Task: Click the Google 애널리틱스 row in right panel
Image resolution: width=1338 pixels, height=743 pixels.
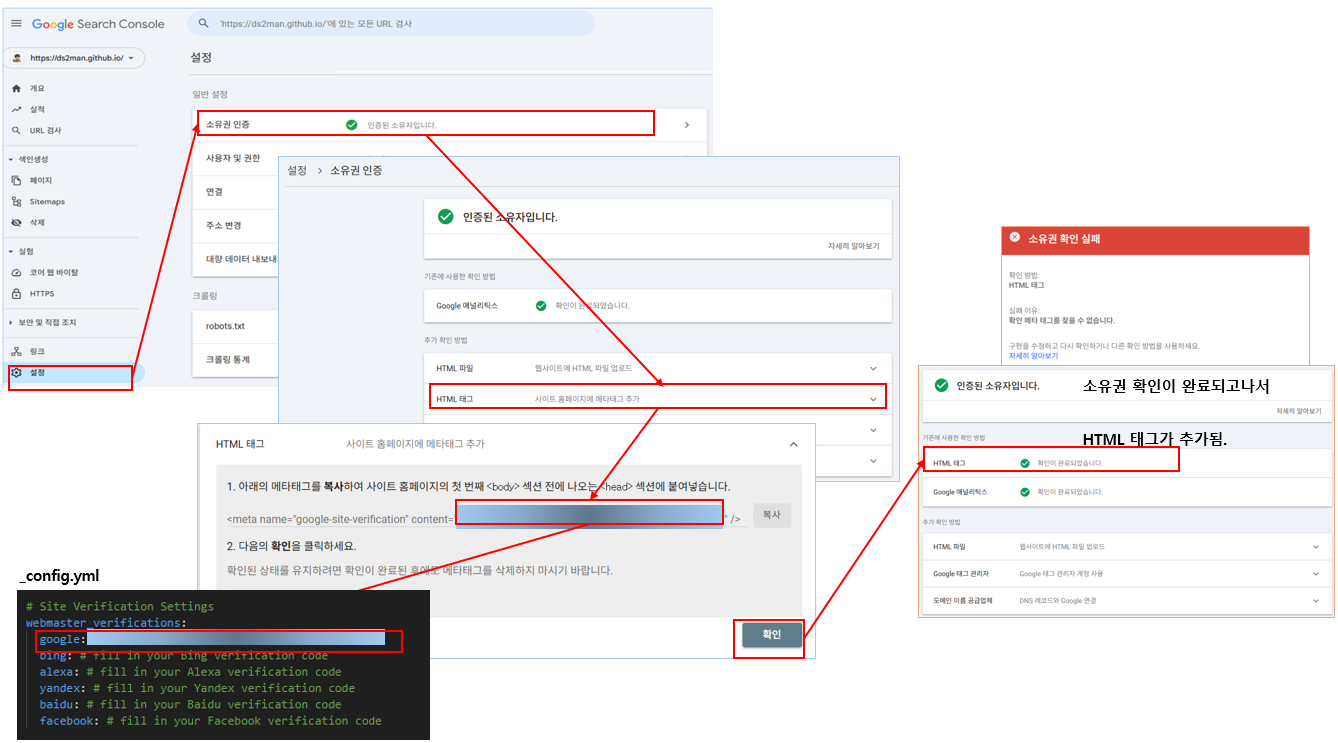Action: tap(1126, 492)
